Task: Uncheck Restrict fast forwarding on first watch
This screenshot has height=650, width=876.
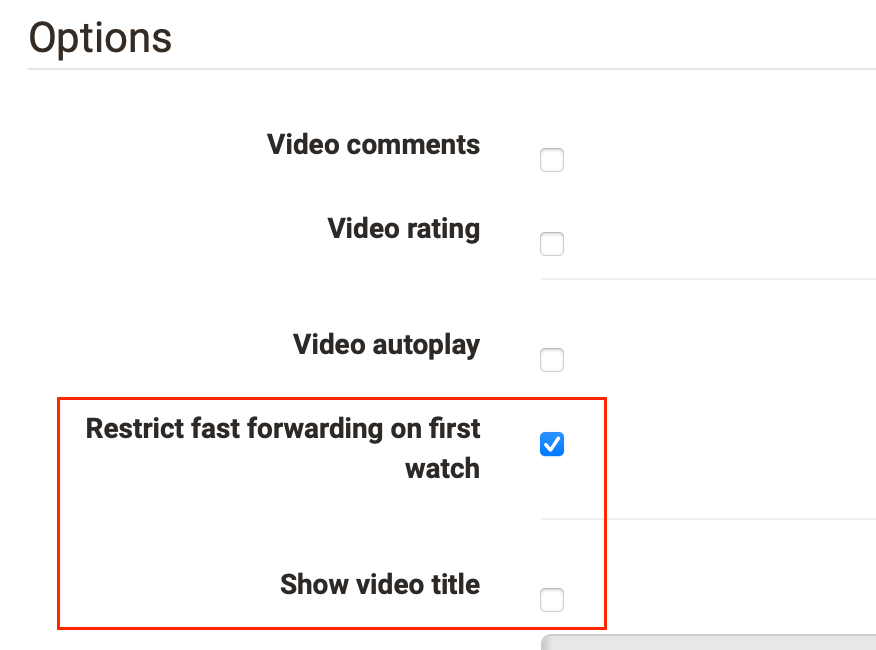Action: 552,444
